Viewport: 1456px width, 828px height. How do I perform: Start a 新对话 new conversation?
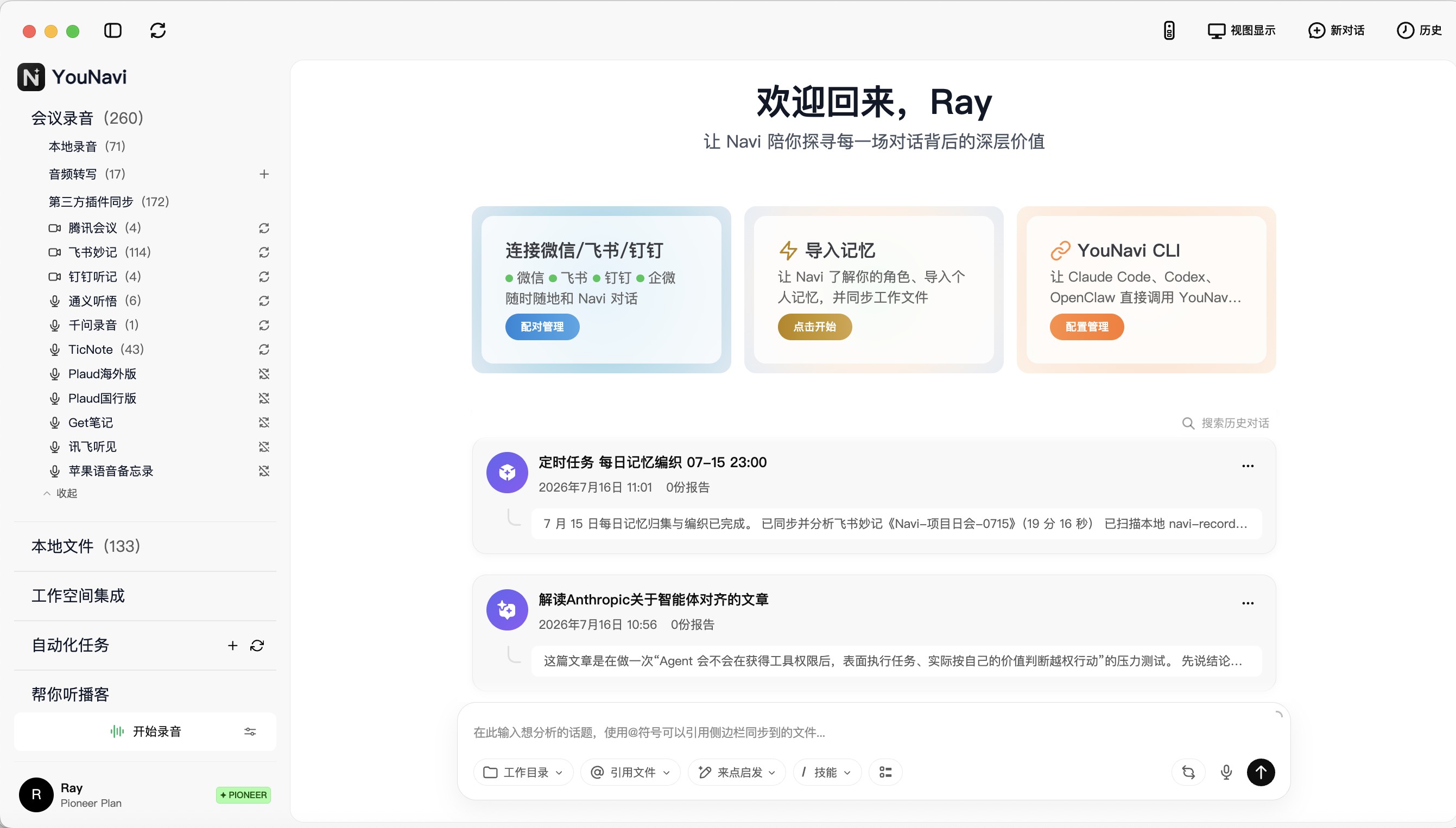(1336, 31)
